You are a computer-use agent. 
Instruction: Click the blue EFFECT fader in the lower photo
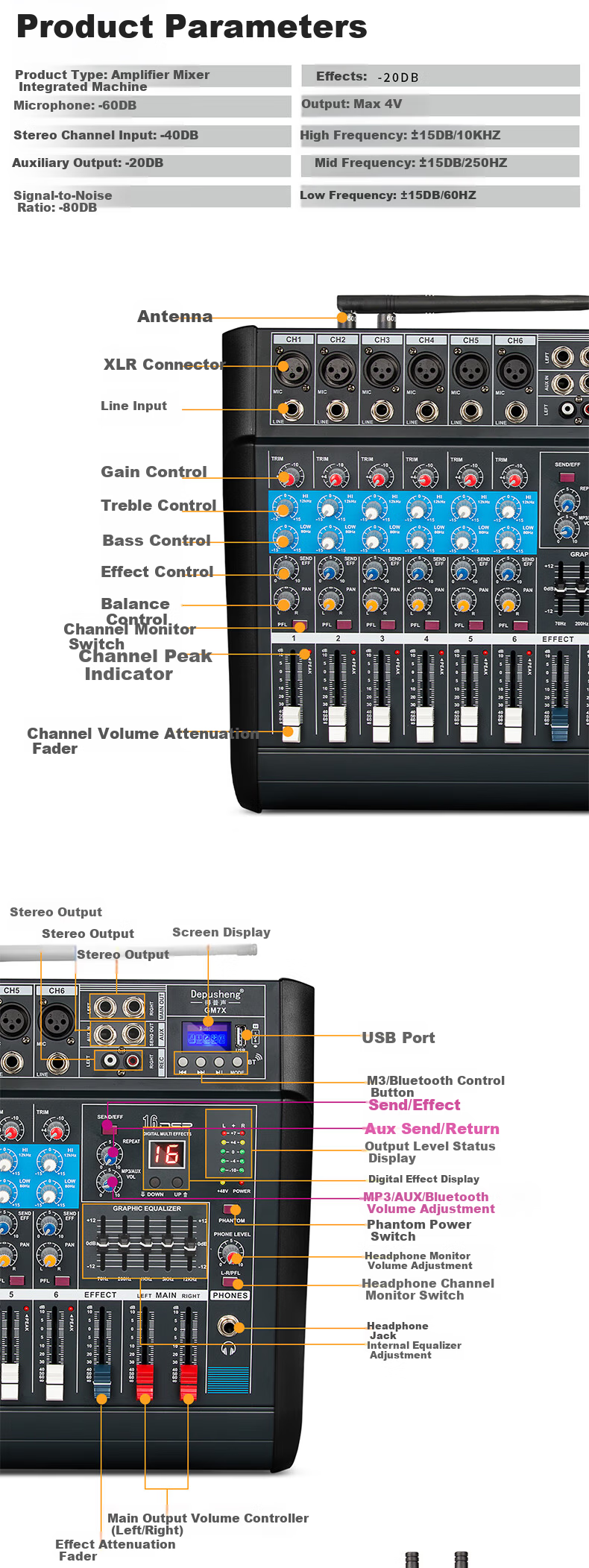(x=101, y=1381)
